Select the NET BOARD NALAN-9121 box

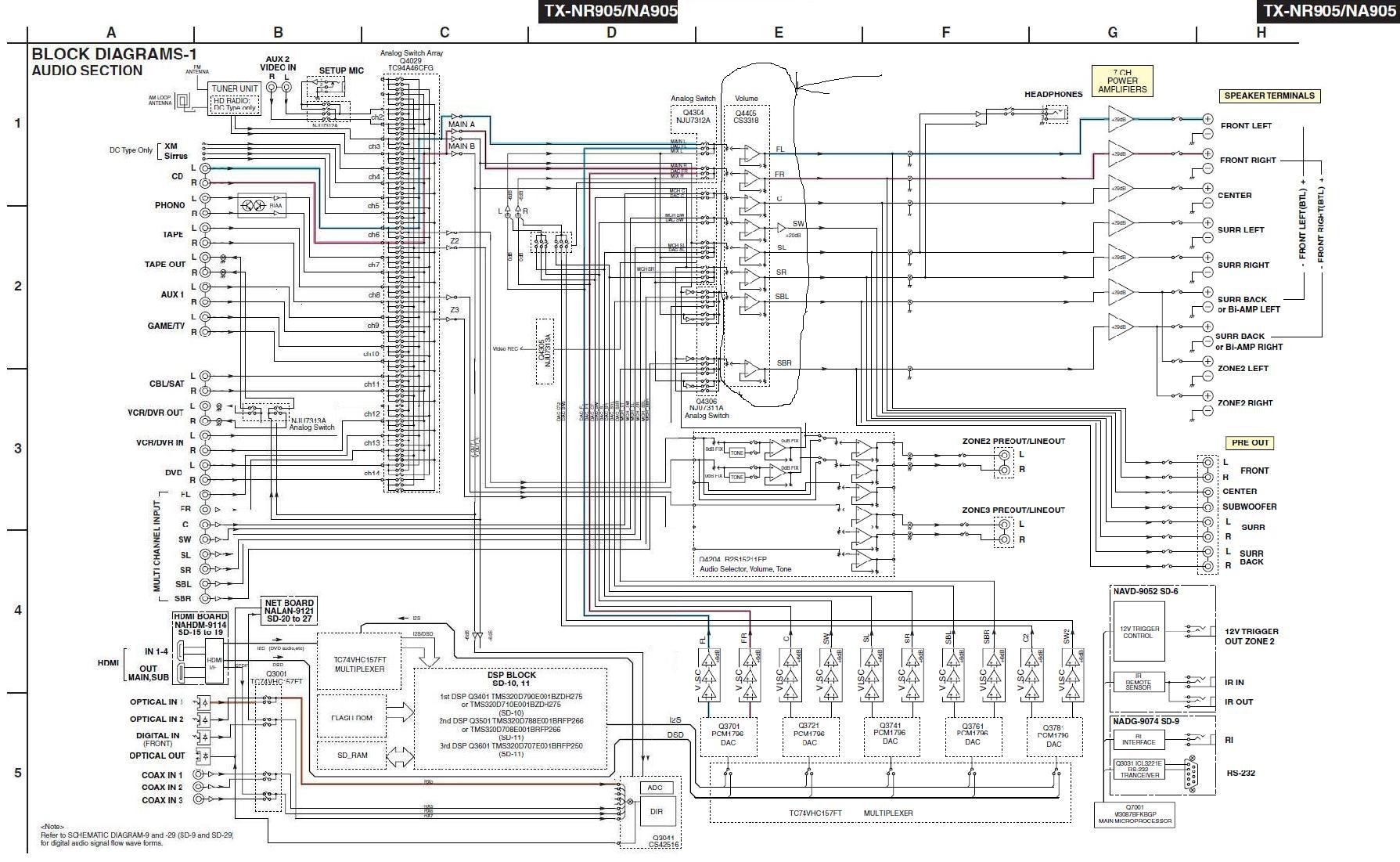(289, 611)
